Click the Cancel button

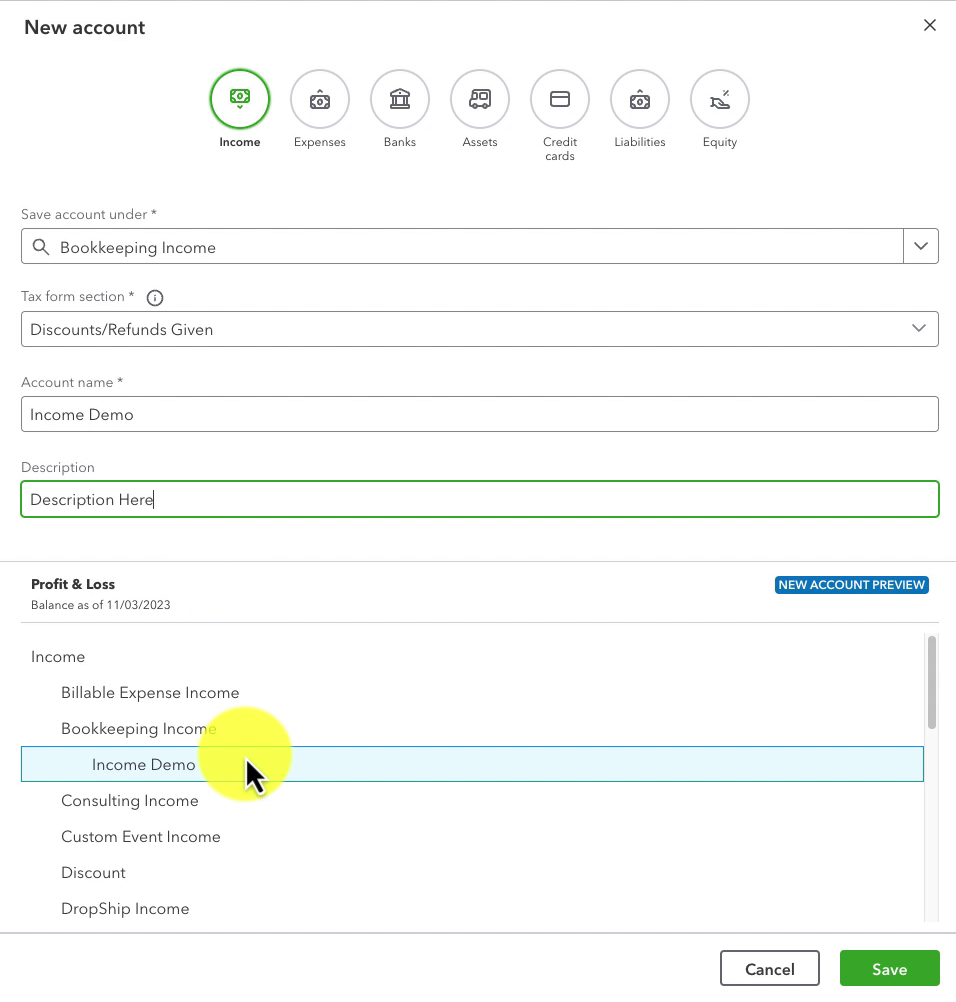click(769, 969)
